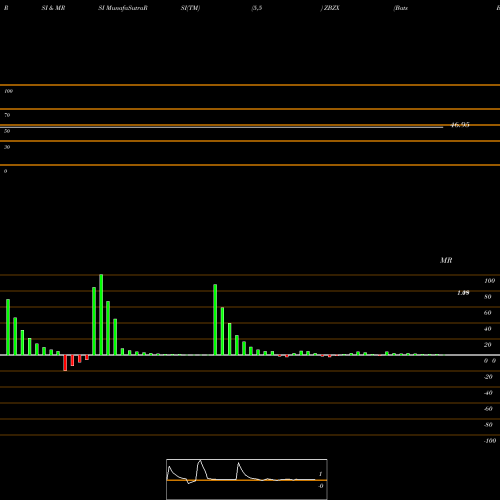The image size is (500, 500).
Task: Click the ZBZX ticker text in header
Action: (x=332, y=8)
